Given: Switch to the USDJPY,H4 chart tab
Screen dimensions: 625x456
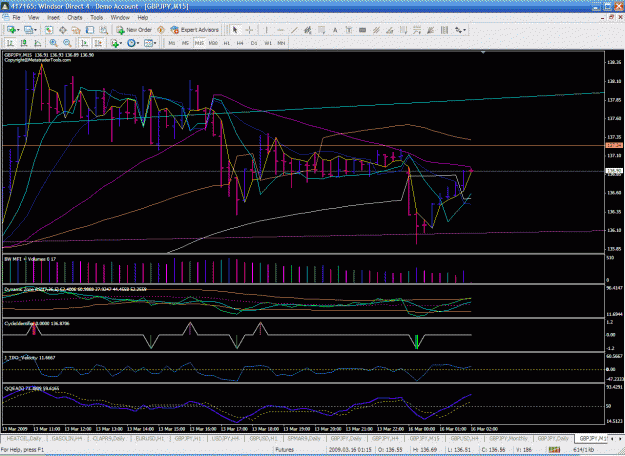Looking at the screenshot, I should tap(226, 438).
